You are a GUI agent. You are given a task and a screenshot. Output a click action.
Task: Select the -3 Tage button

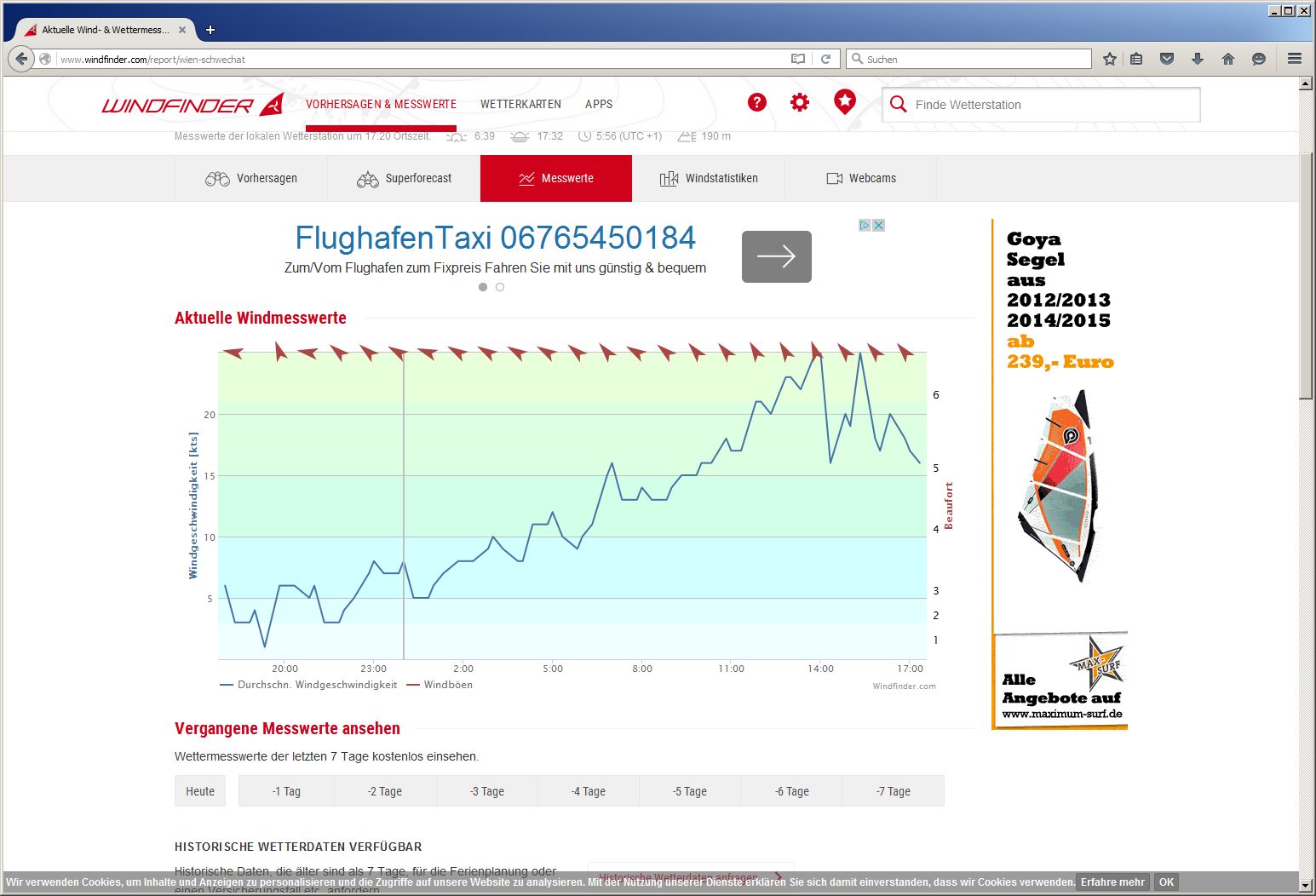pyautogui.click(x=487, y=791)
